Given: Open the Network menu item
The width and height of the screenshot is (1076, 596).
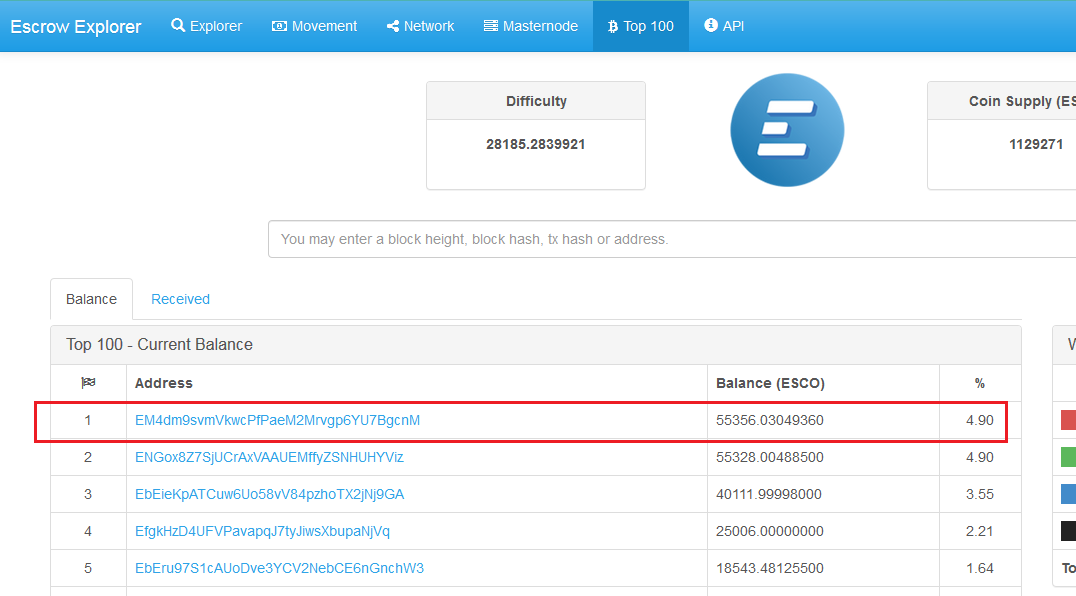Looking at the screenshot, I should coord(420,26).
